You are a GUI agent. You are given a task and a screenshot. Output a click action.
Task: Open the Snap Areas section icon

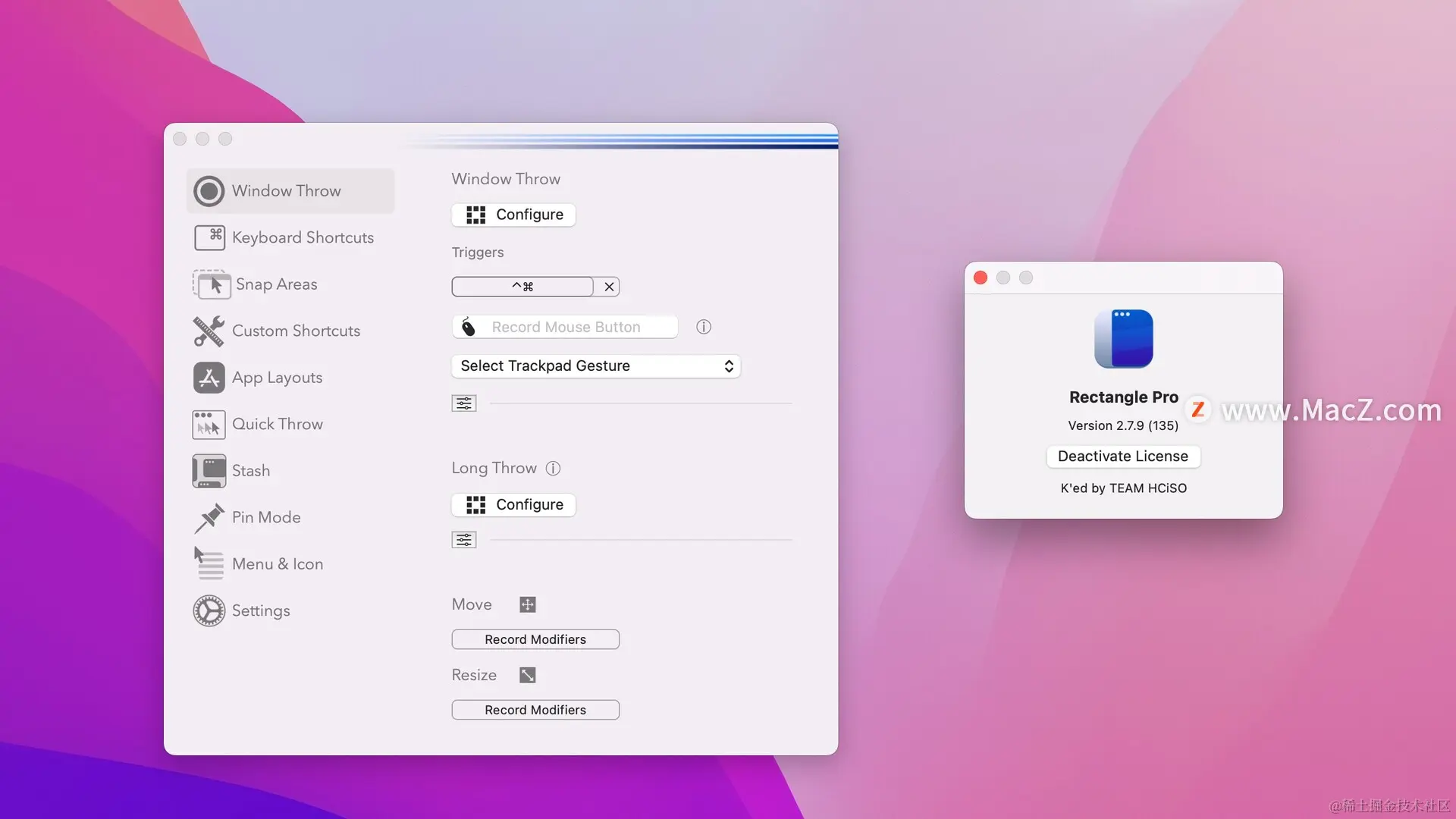(211, 284)
